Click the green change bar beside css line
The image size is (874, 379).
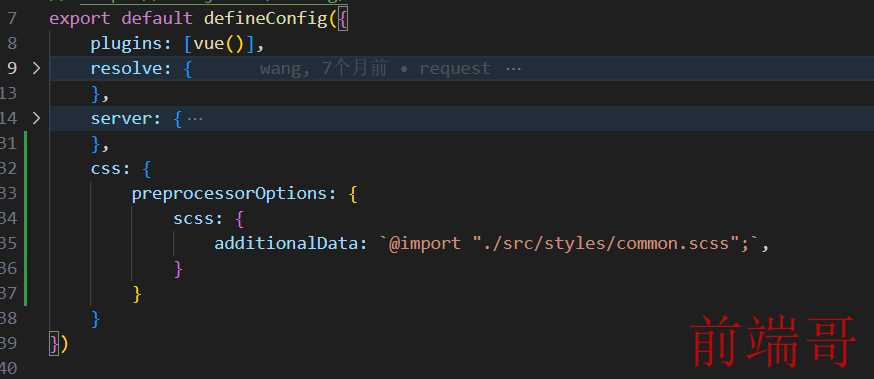click(x=26, y=168)
